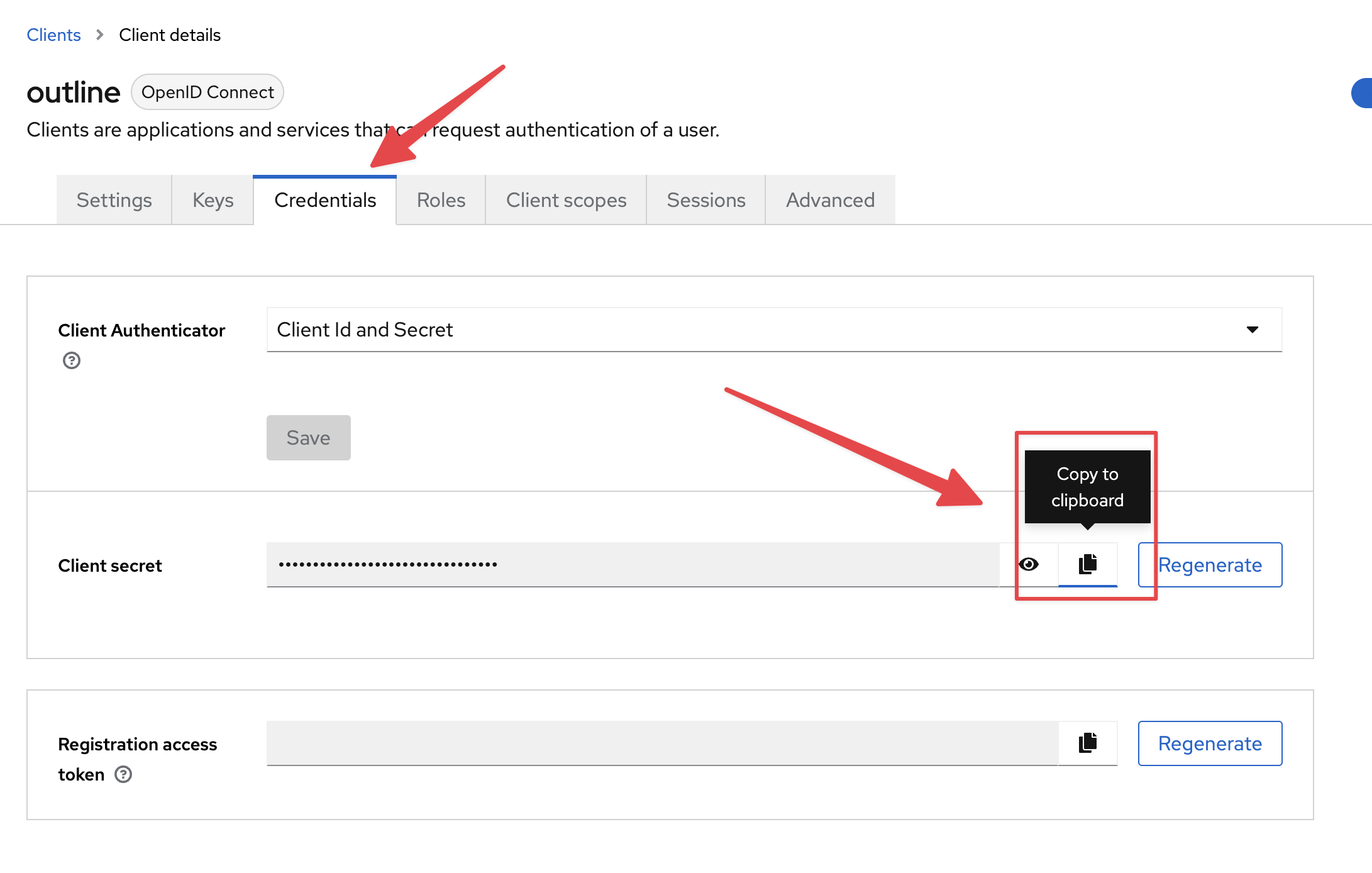Screen dimensions: 1372x873
Task: Click the breadcrumb chevron separator
Action: point(99,35)
